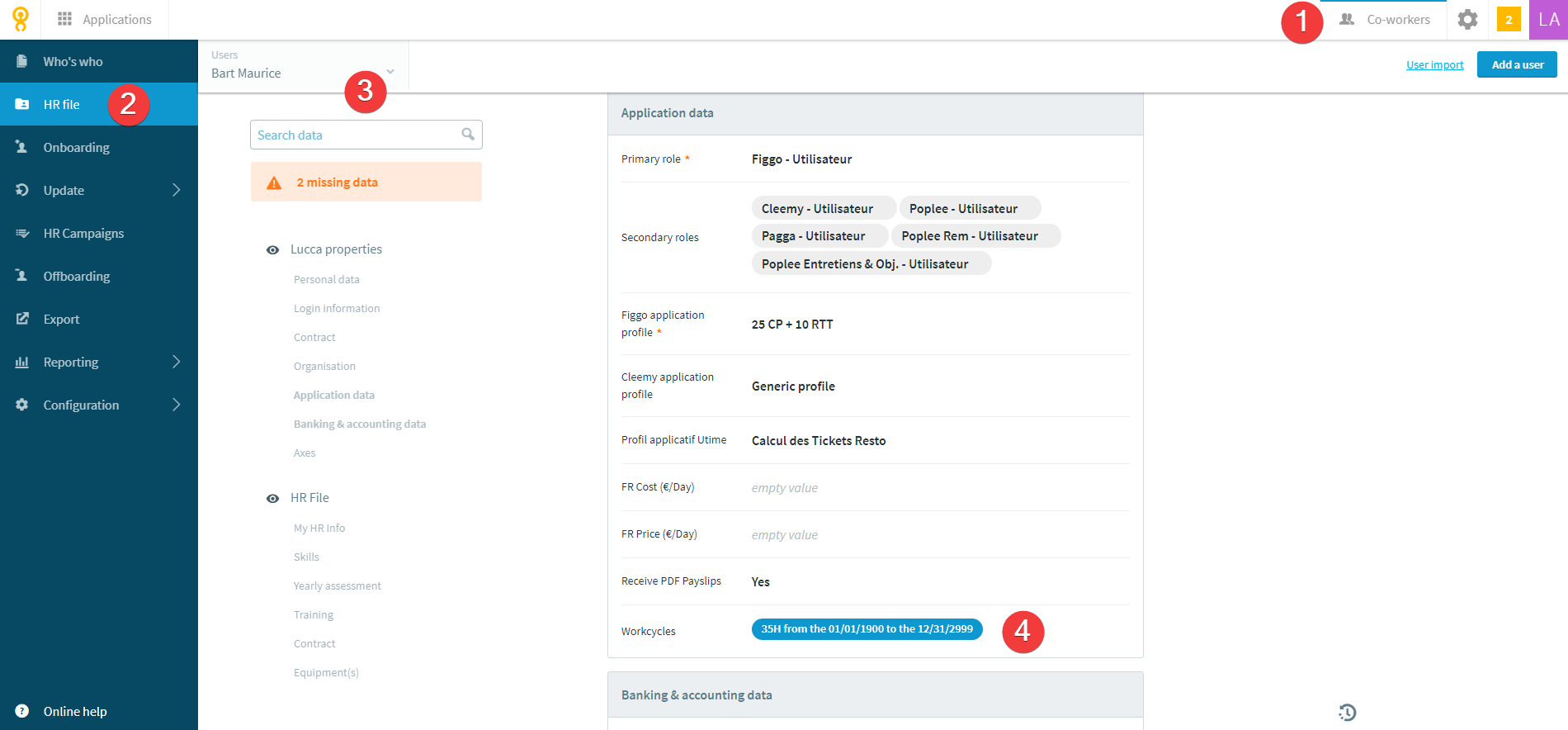Toggle visibility eye for HR File section
This screenshot has height=730, width=1568.
272,498
